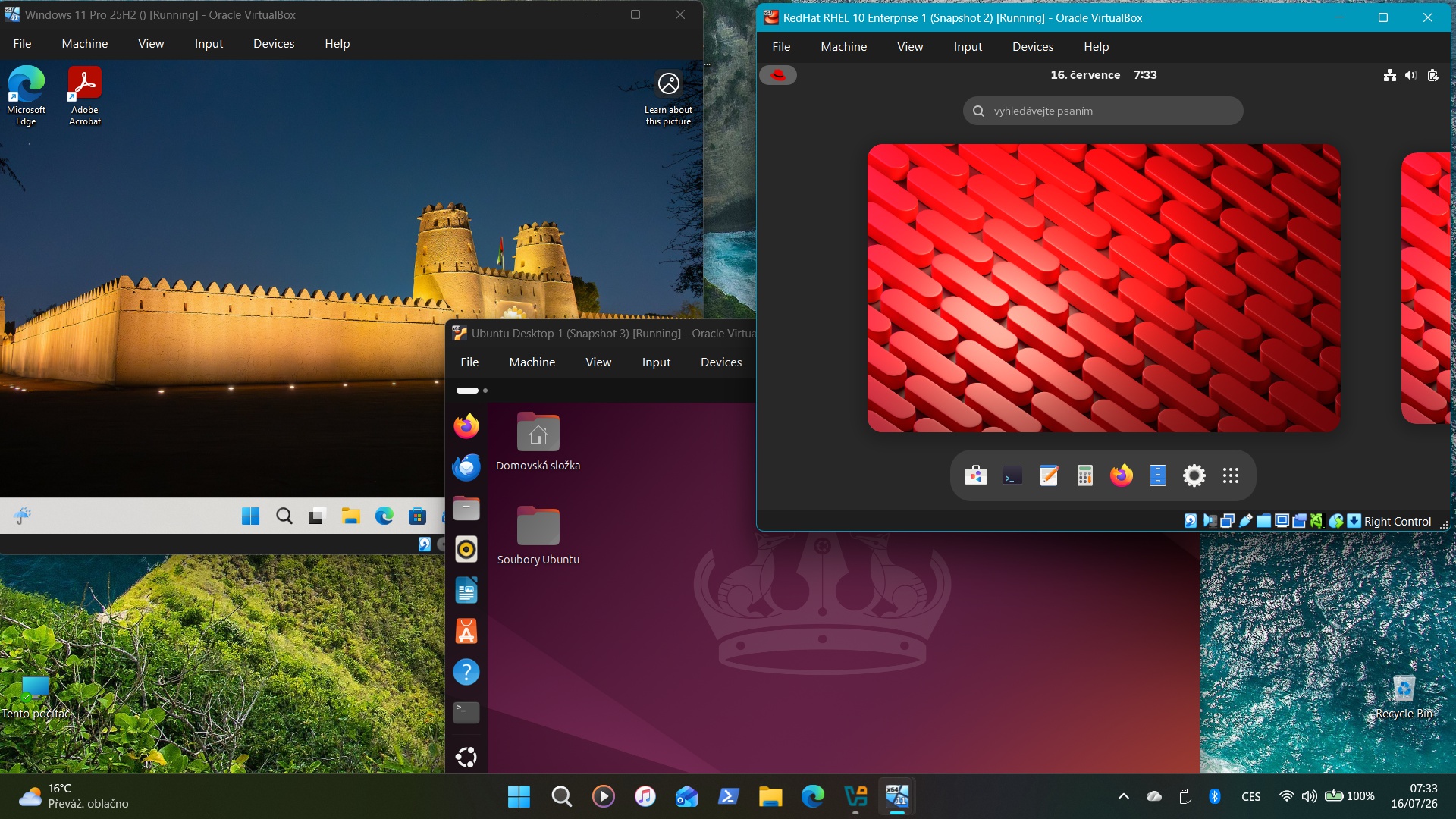This screenshot has height=819, width=1456.
Task: Open host Recycle Bin desktop icon
Action: tap(1404, 698)
